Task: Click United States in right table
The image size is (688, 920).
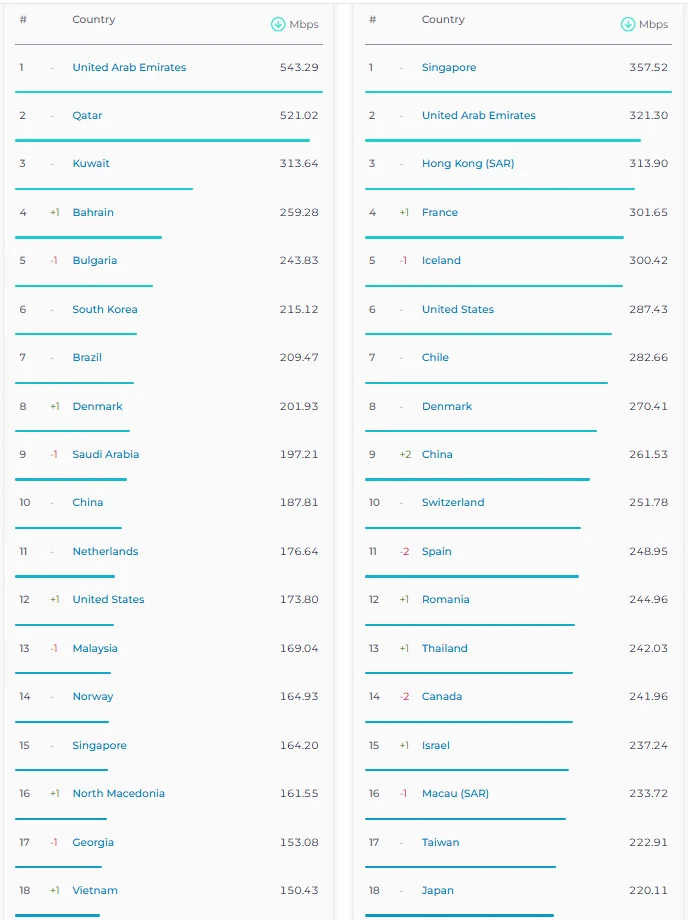Action: pos(457,309)
